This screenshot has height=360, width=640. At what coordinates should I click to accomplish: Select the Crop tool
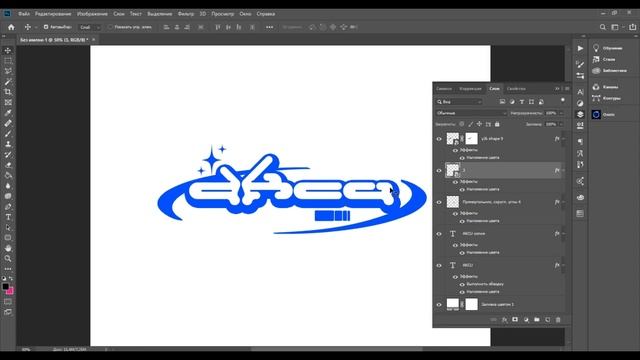click(x=8, y=92)
